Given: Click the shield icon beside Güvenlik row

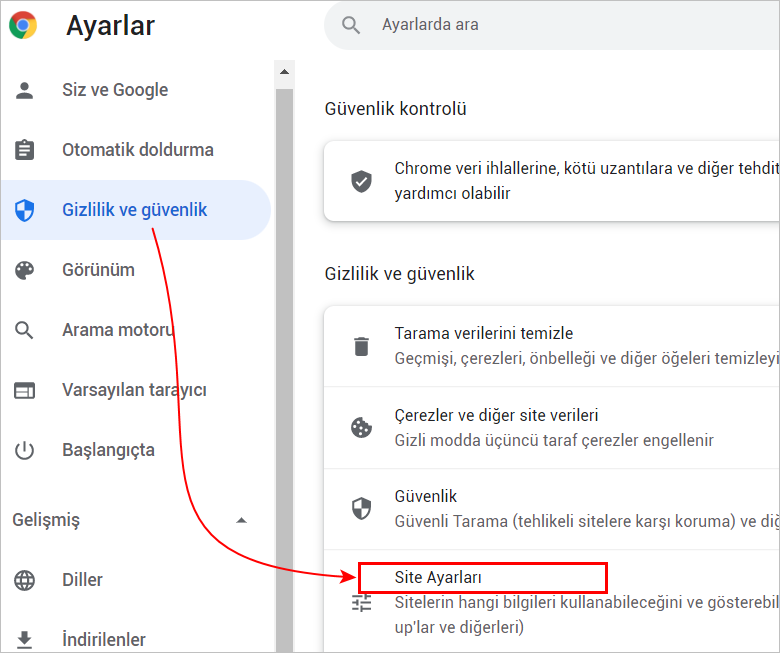Looking at the screenshot, I should point(362,509).
